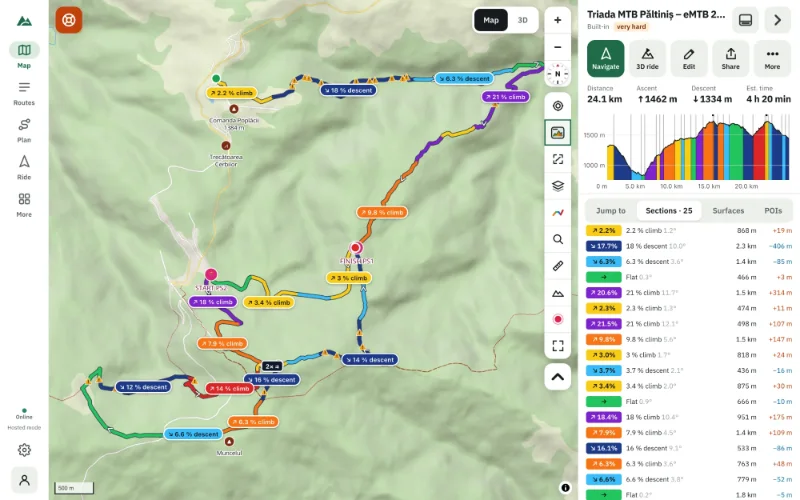Open the map info button

(565, 488)
